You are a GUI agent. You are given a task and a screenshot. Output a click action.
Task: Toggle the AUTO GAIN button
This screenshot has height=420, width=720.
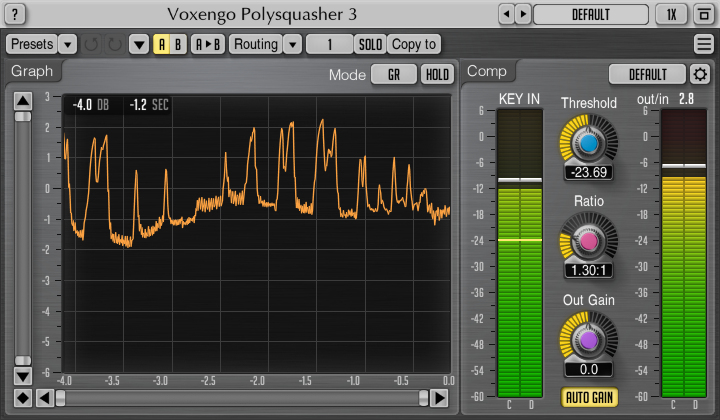(589, 398)
